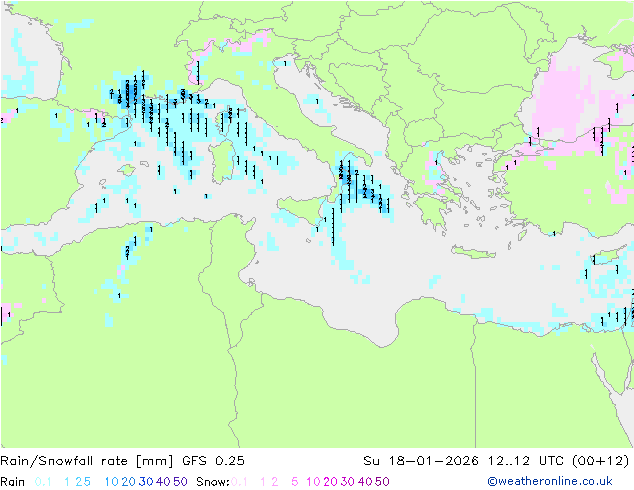Select the snow legend value 10
This screenshot has width=634, height=490.
click(313, 482)
